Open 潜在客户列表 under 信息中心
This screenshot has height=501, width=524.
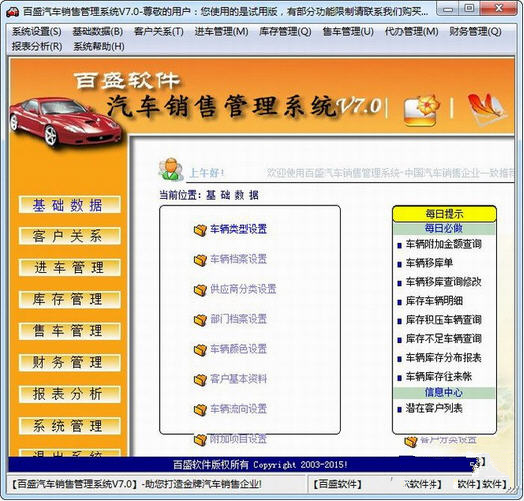click(x=434, y=408)
